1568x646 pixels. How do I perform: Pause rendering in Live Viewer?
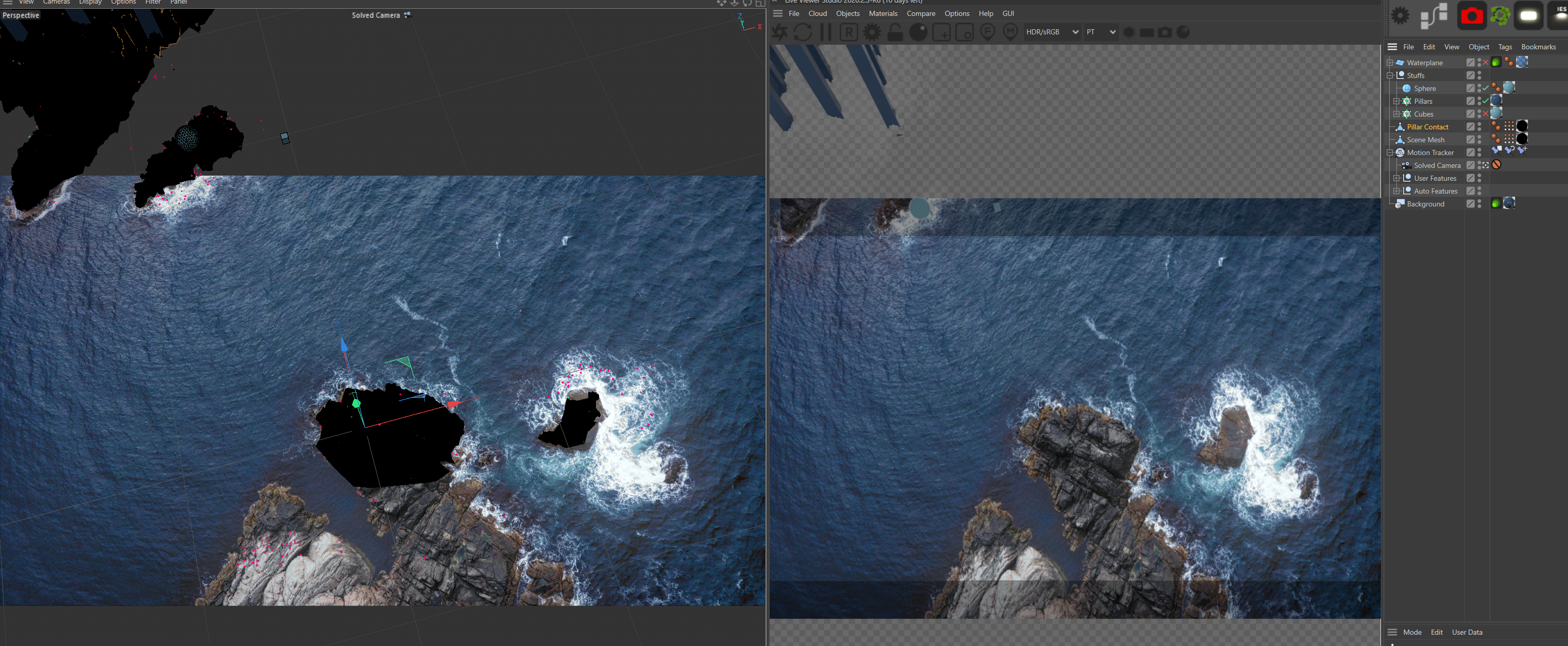tap(826, 32)
